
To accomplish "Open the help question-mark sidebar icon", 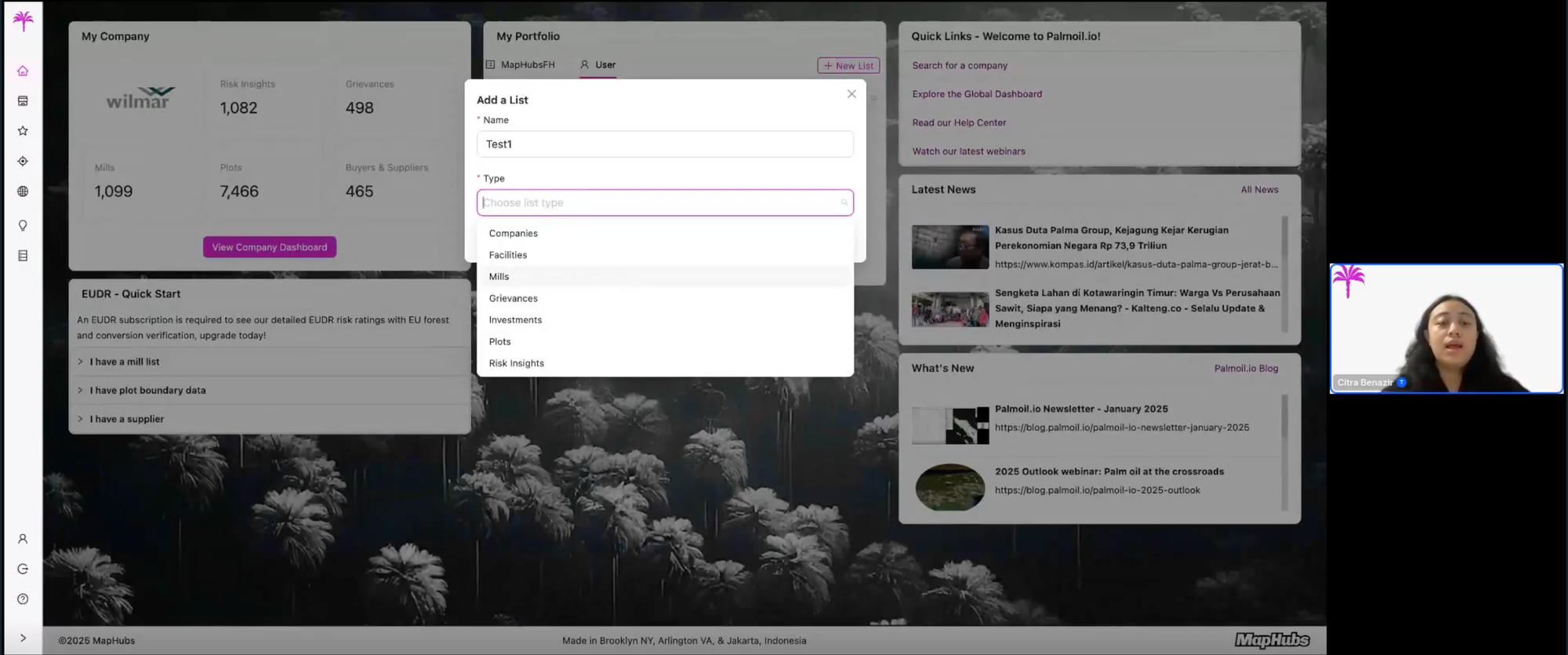I will tap(23, 599).
